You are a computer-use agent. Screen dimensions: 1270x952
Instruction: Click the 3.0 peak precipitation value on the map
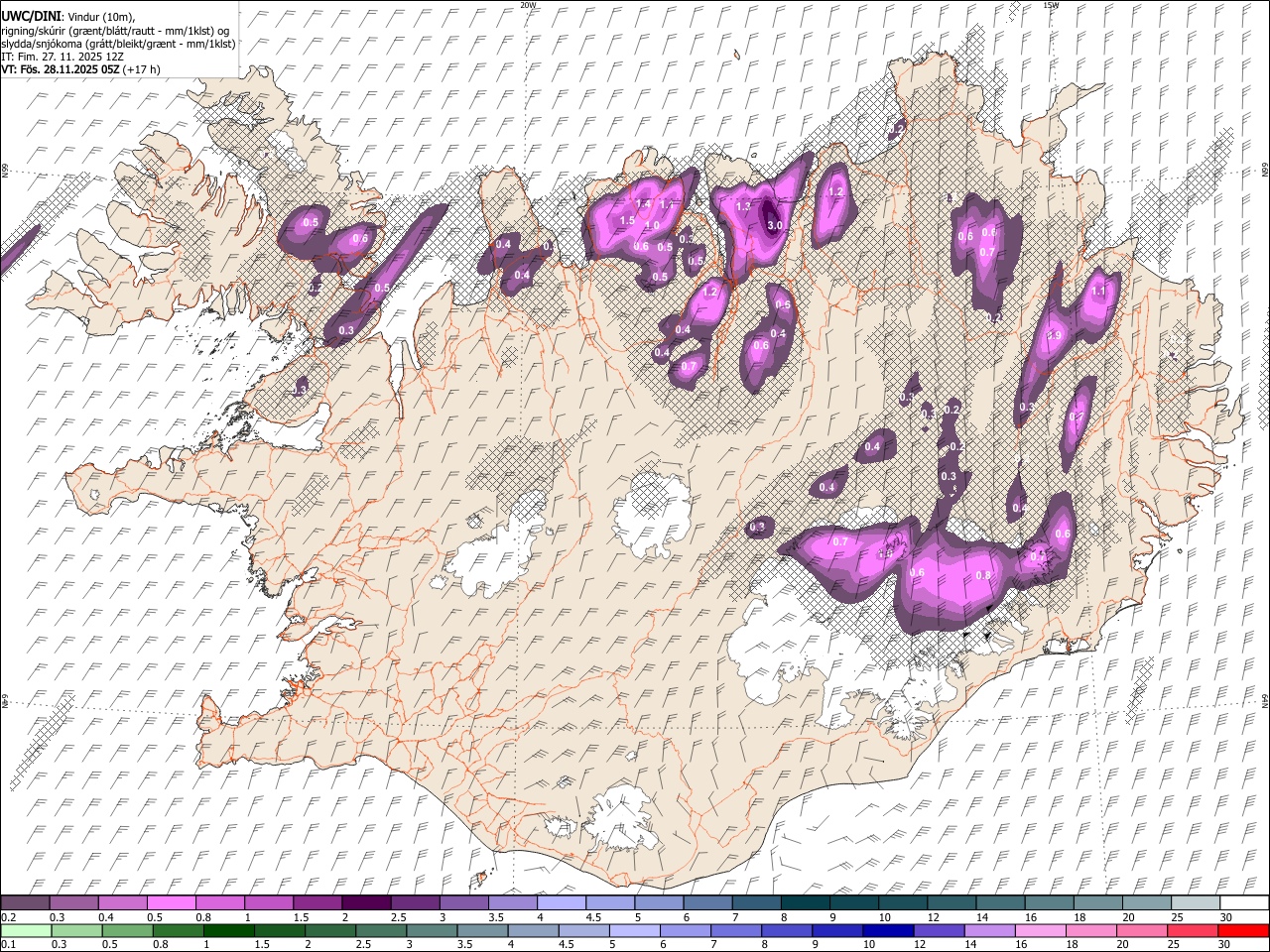point(776,225)
